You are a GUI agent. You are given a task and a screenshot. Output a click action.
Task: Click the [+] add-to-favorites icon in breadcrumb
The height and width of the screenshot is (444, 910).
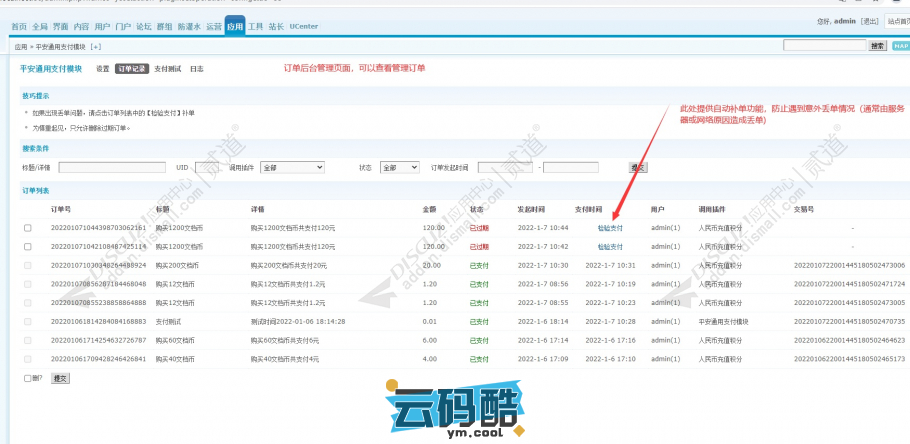96,46
